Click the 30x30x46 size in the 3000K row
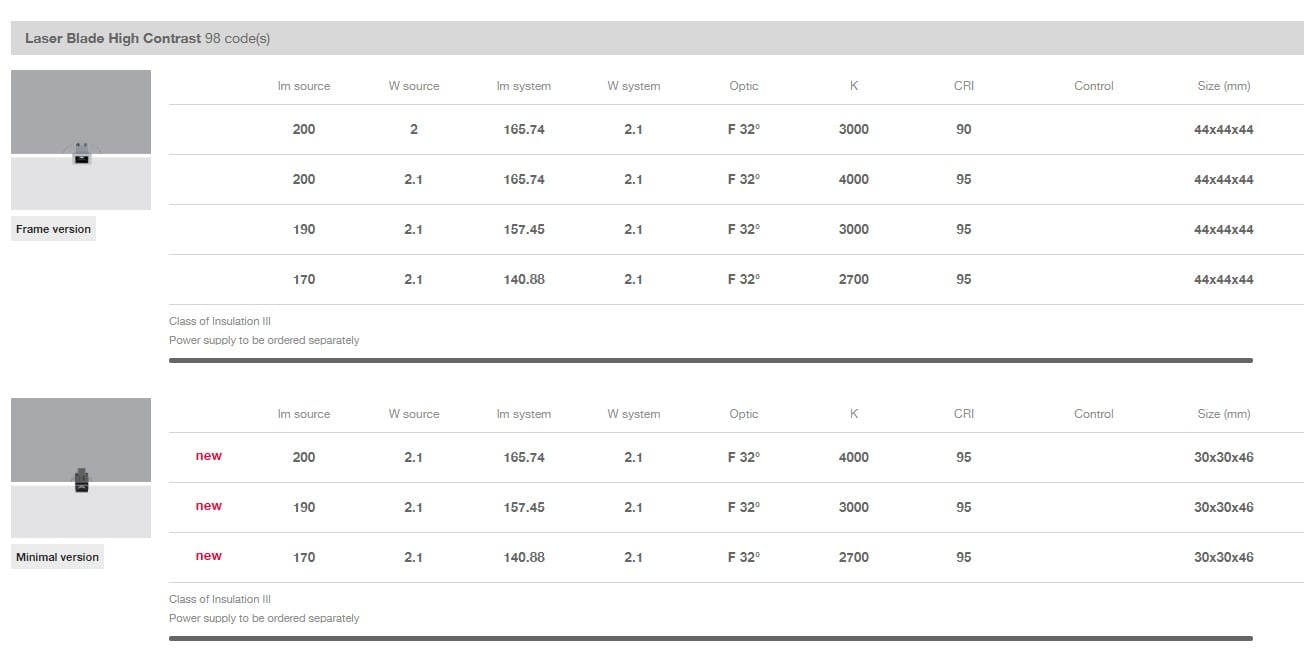This screenshot has height=654, width=1304. coord(1223,508)
